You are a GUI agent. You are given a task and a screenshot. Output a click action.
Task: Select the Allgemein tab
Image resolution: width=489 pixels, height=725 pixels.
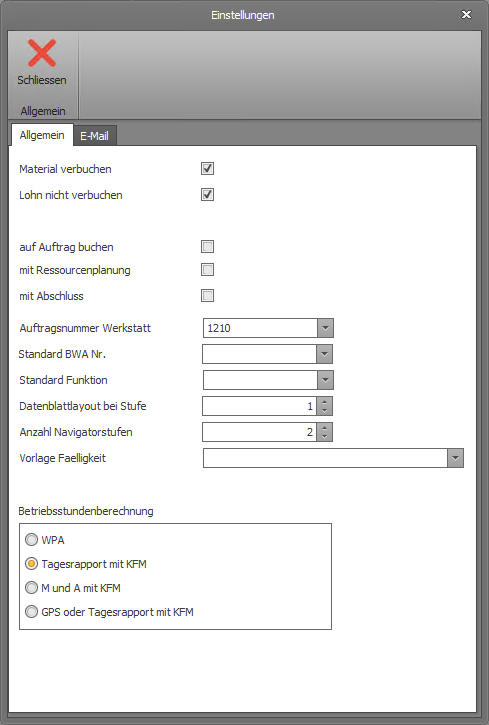[42, 135]
